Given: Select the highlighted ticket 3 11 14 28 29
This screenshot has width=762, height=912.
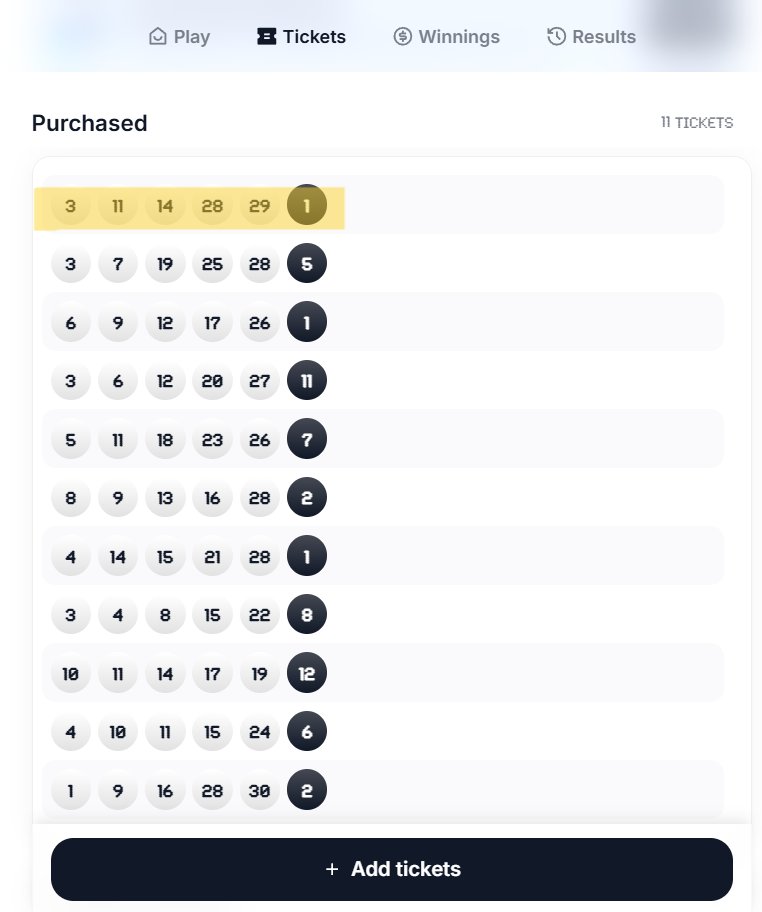Looking at the screenshot, I should (x=190, y=206).
